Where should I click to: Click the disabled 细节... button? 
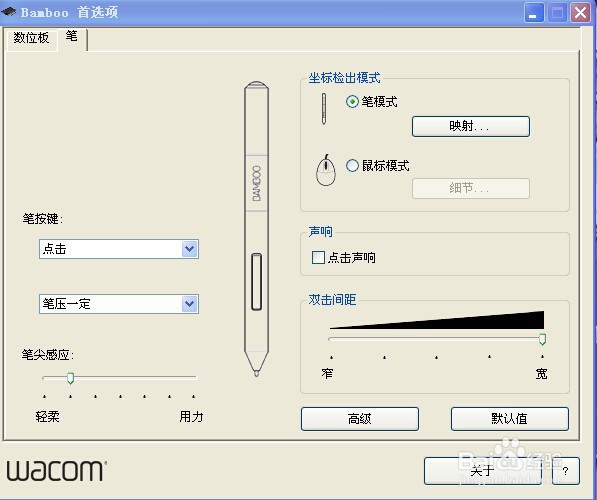pyautogui.click(x=471, y=188)
